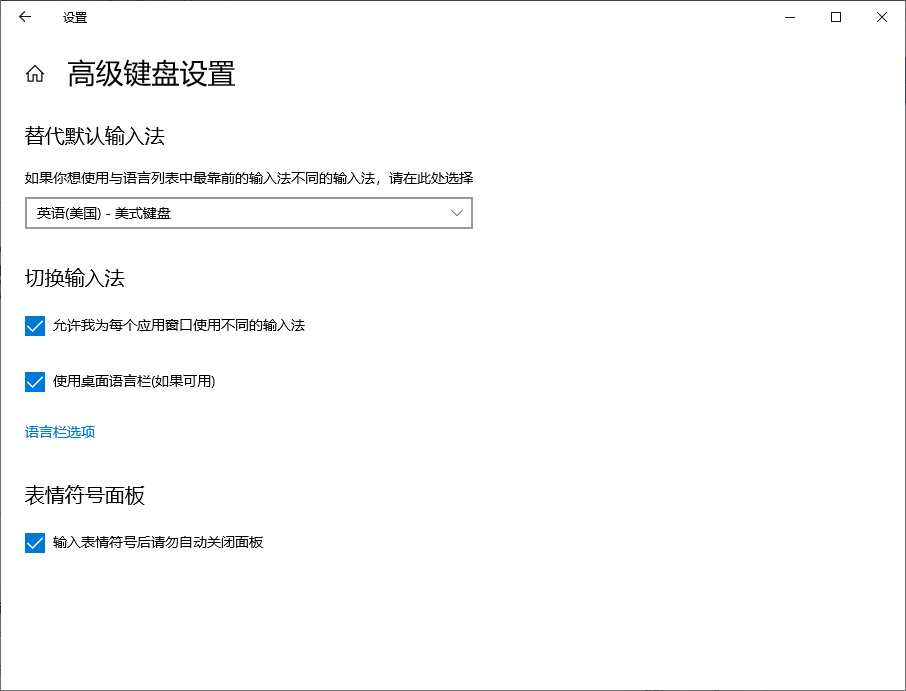The image size is (906, 691).
Task: Minimize the 设置 window
Action: (x=790, y=17)
